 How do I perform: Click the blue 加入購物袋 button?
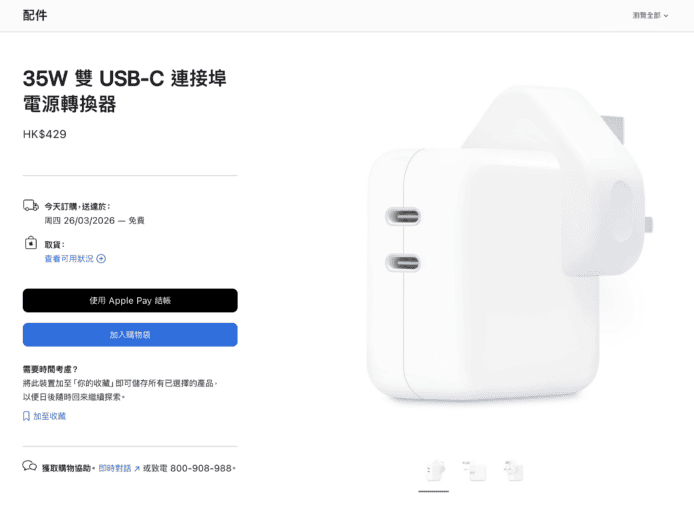pos(130,335)
